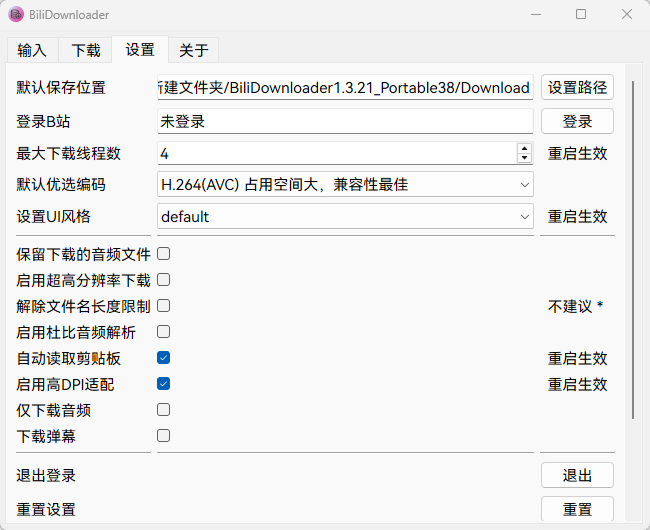Tick the 仅下载音频 checkbox
This screenshot has width=650, height=530.
(163, 410)
